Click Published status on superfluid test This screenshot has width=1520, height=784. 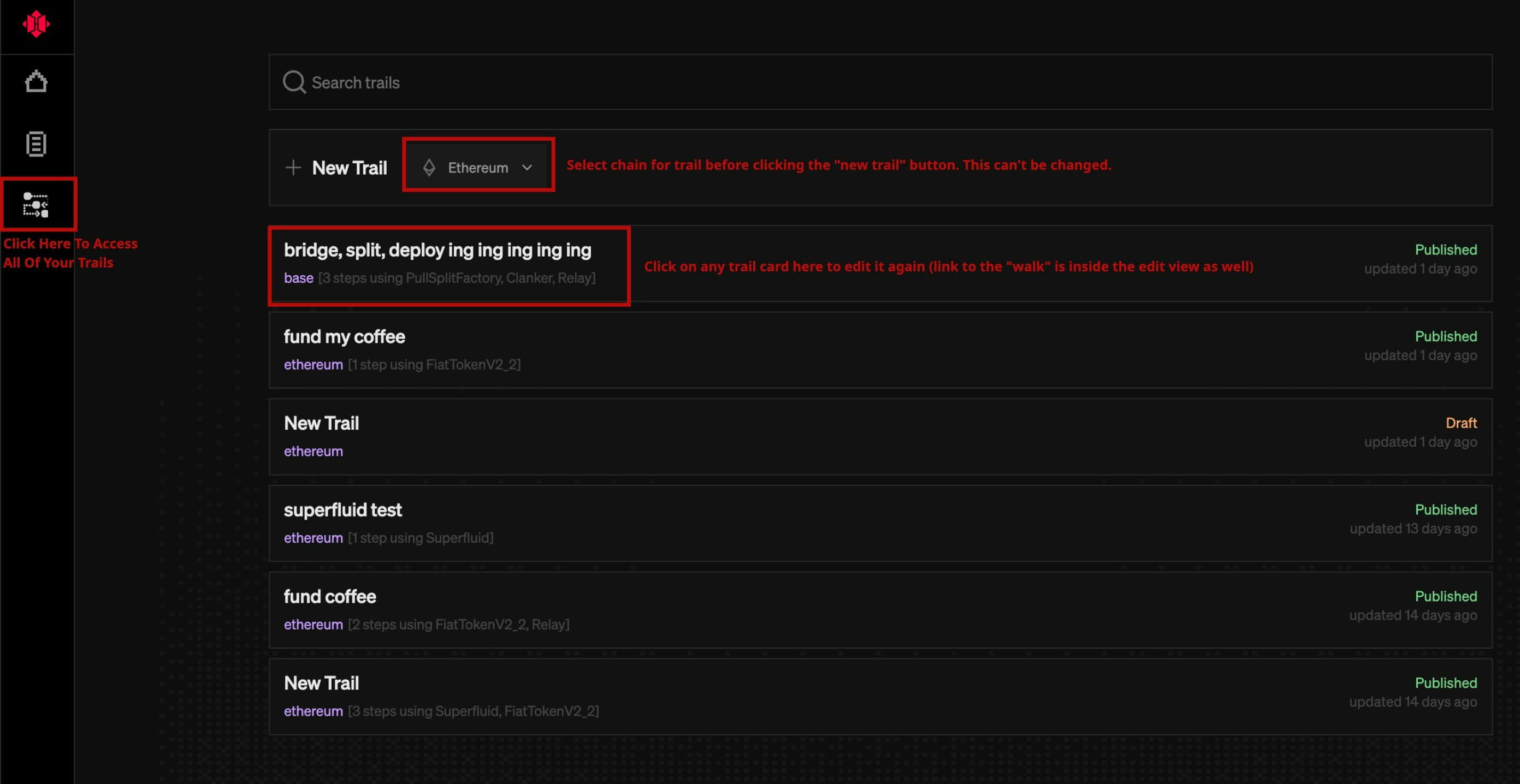click(x=1446, y=510)
